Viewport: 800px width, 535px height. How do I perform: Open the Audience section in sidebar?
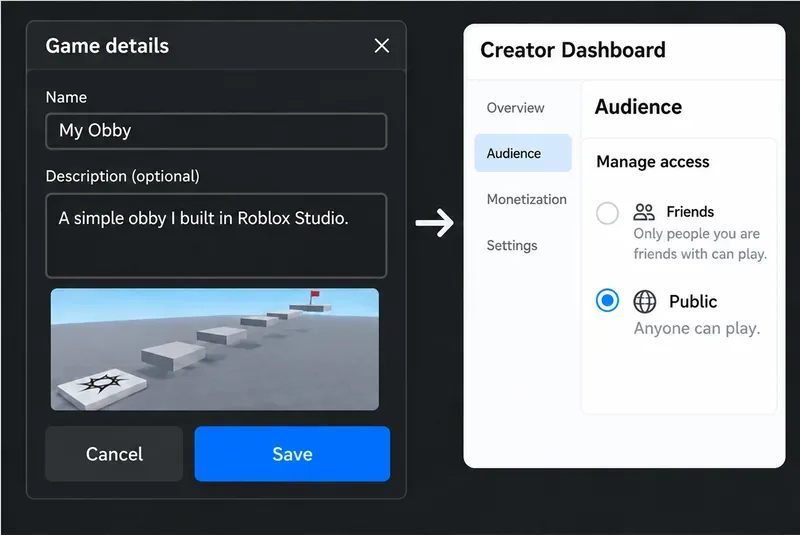click(x=523, y=153)
